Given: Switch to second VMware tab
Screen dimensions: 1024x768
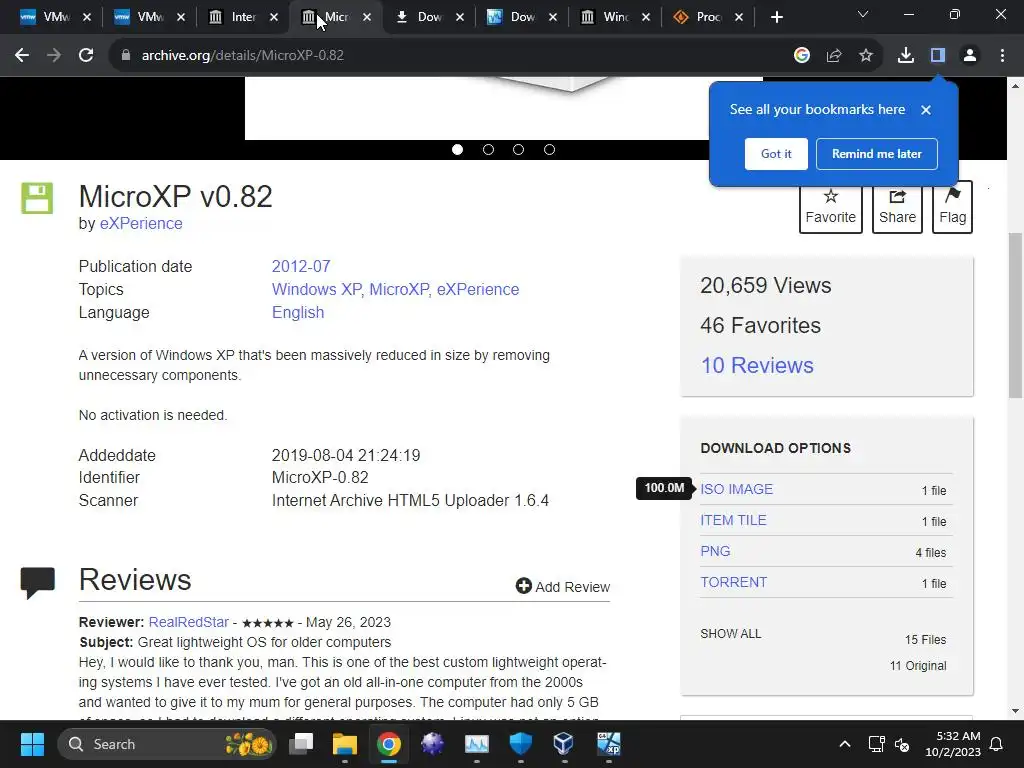Looking at the screenshot, I should click(x=149, y=18).
